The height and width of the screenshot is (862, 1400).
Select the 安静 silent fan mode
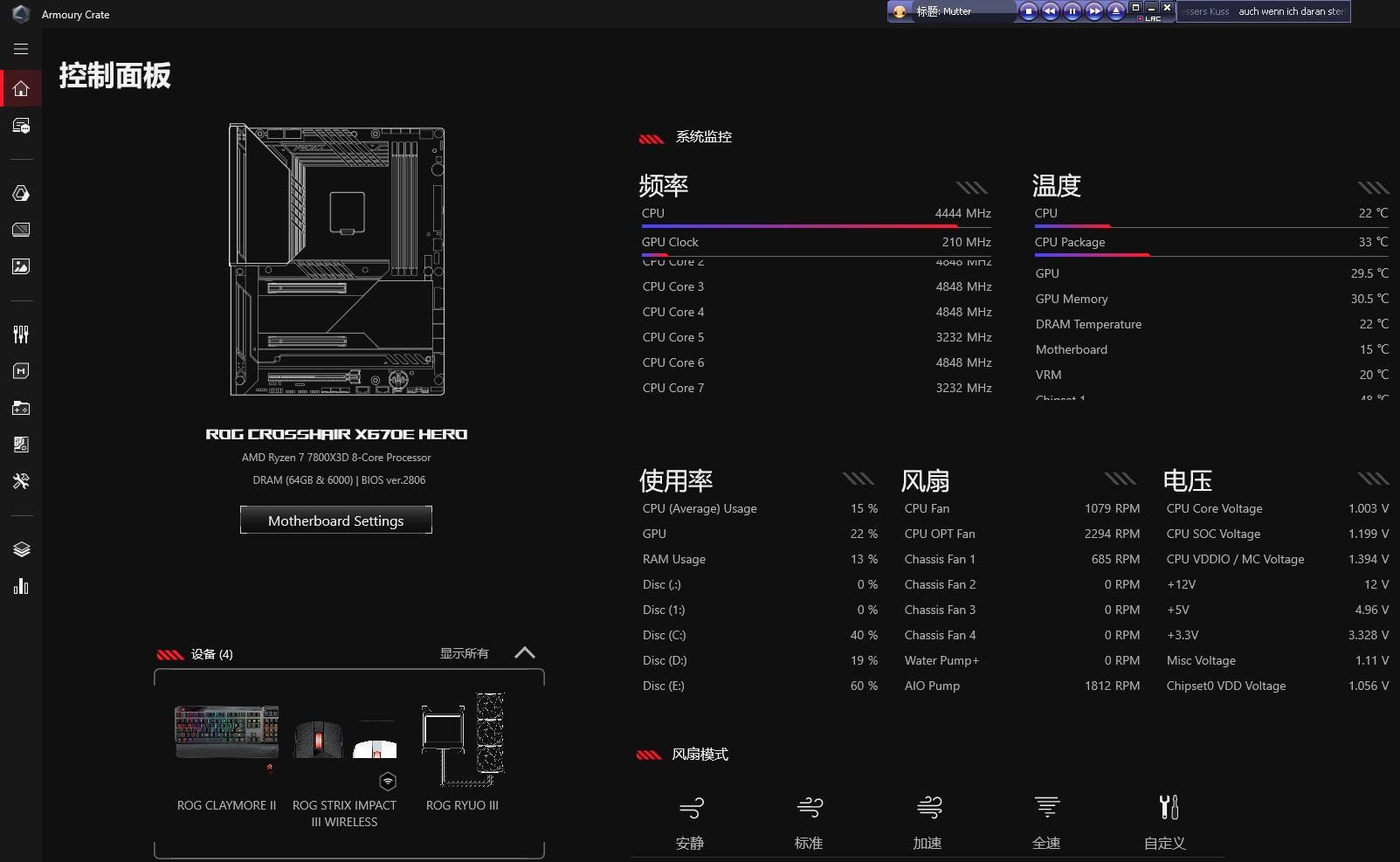[x=690, y=824]
